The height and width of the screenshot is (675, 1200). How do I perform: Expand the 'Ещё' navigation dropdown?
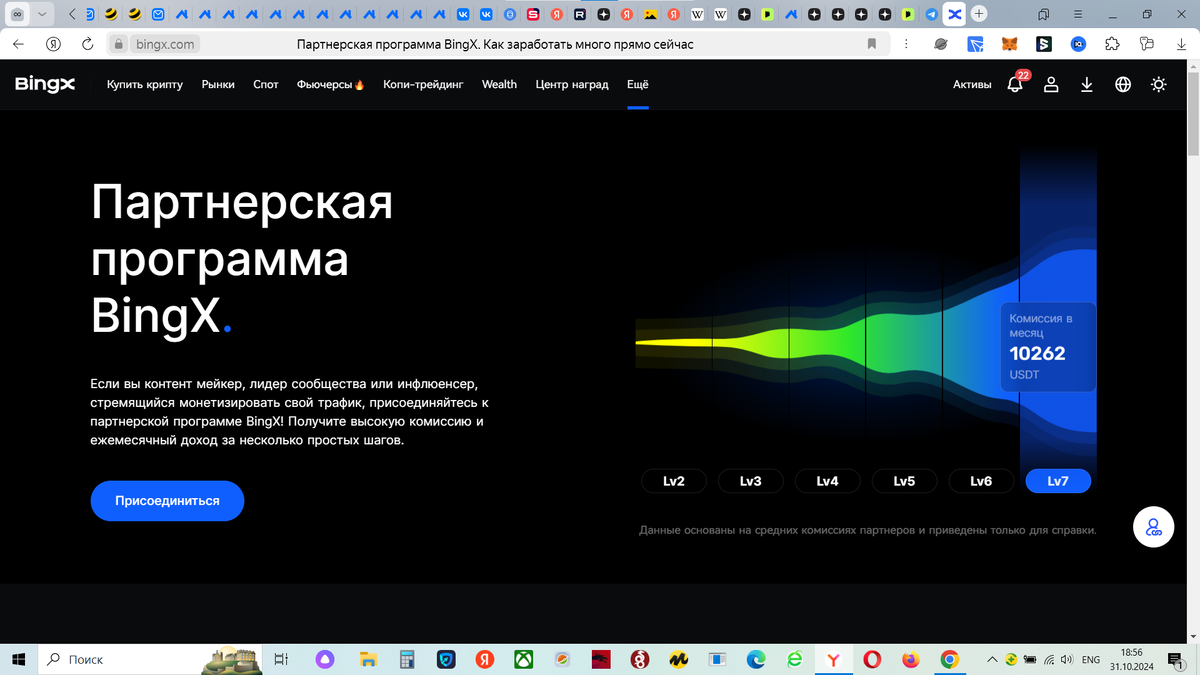tap(638, 85)
